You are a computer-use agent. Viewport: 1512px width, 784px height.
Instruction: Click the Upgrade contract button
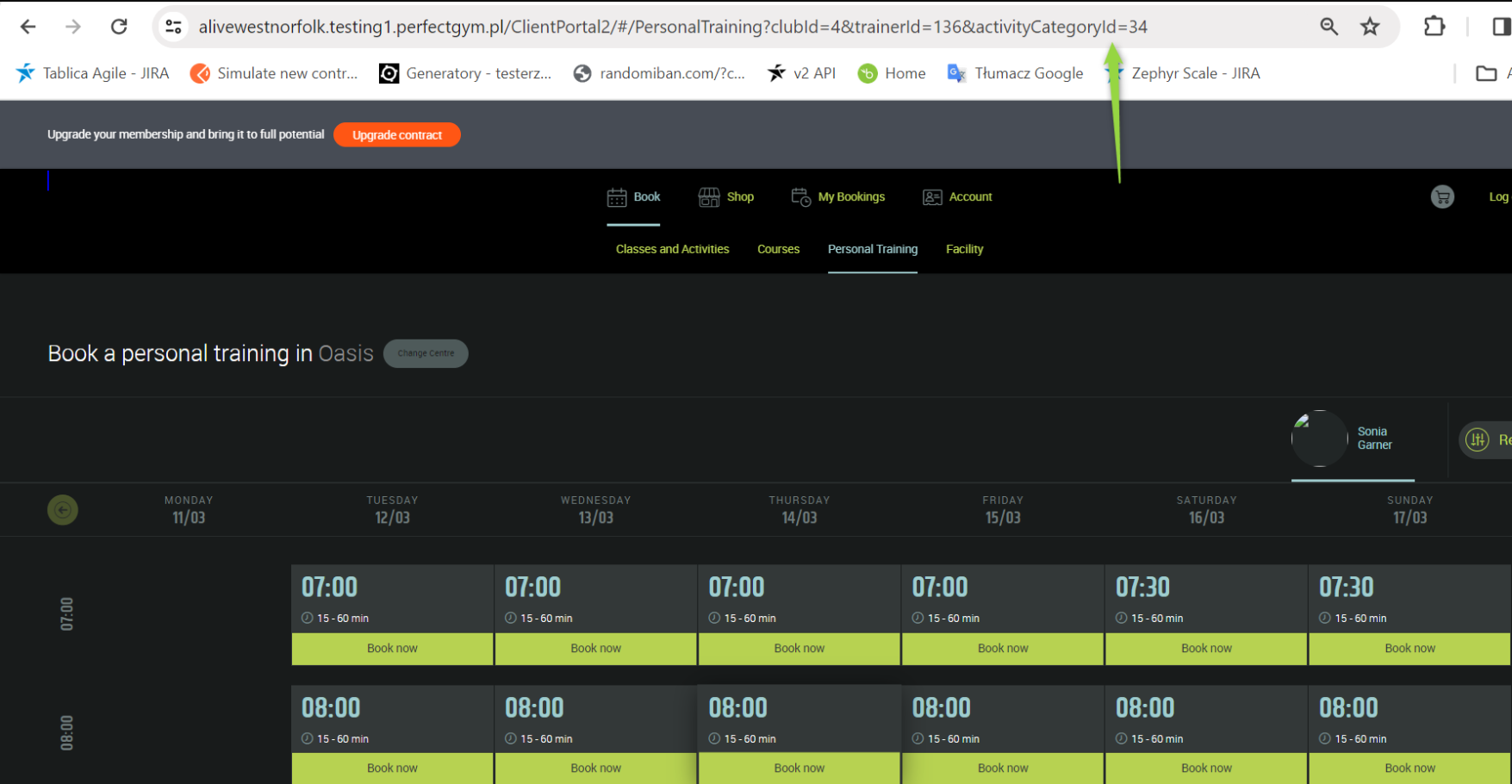click(396, 135)
